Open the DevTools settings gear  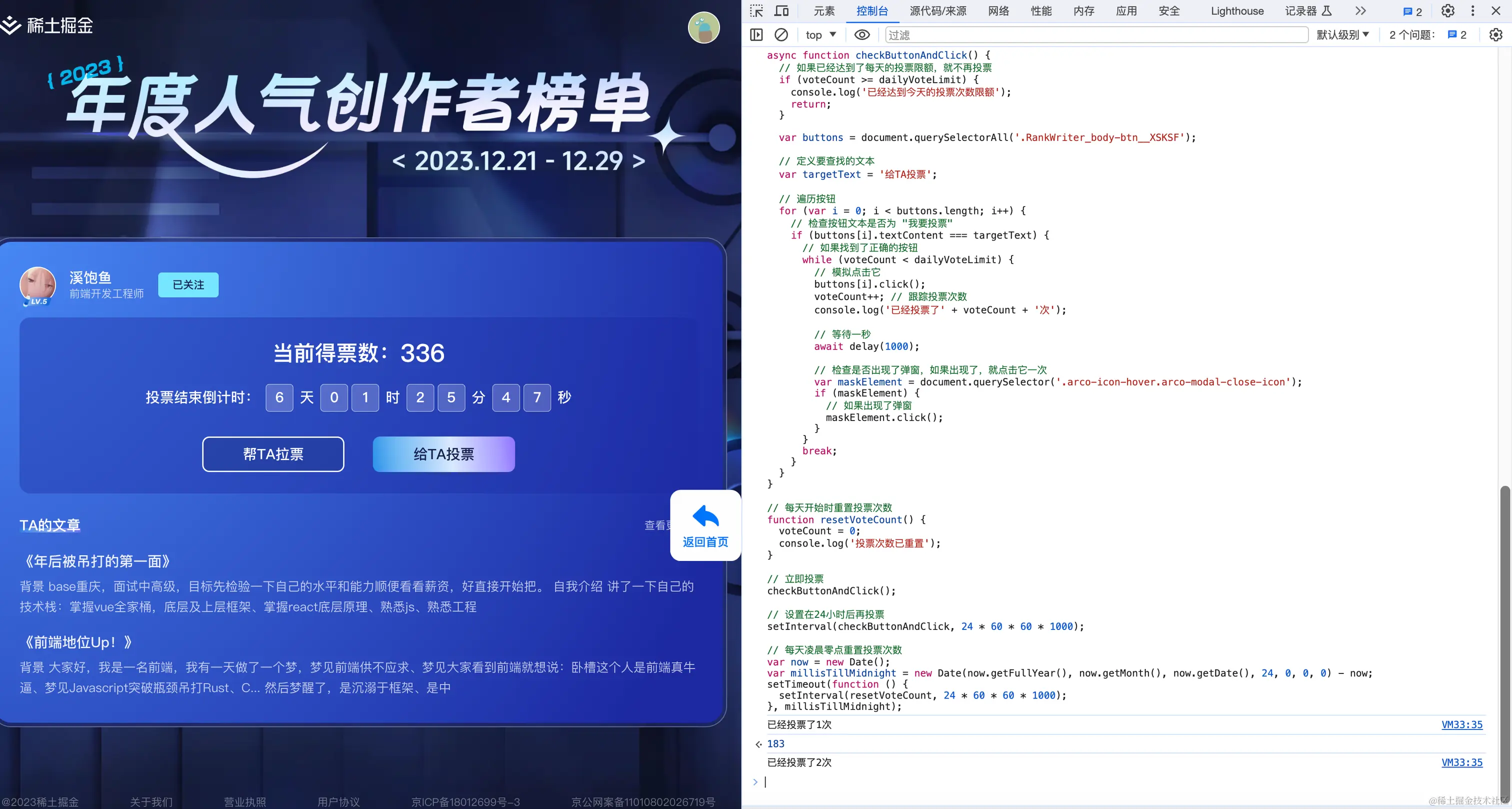pyautogui.click(x=1448, y=10)
